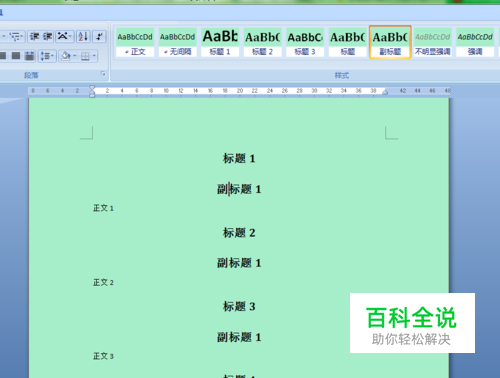Open the shading color dropdown arrow
The height and width of the screenshot is (378, 500).
click(x=75, y=56)
